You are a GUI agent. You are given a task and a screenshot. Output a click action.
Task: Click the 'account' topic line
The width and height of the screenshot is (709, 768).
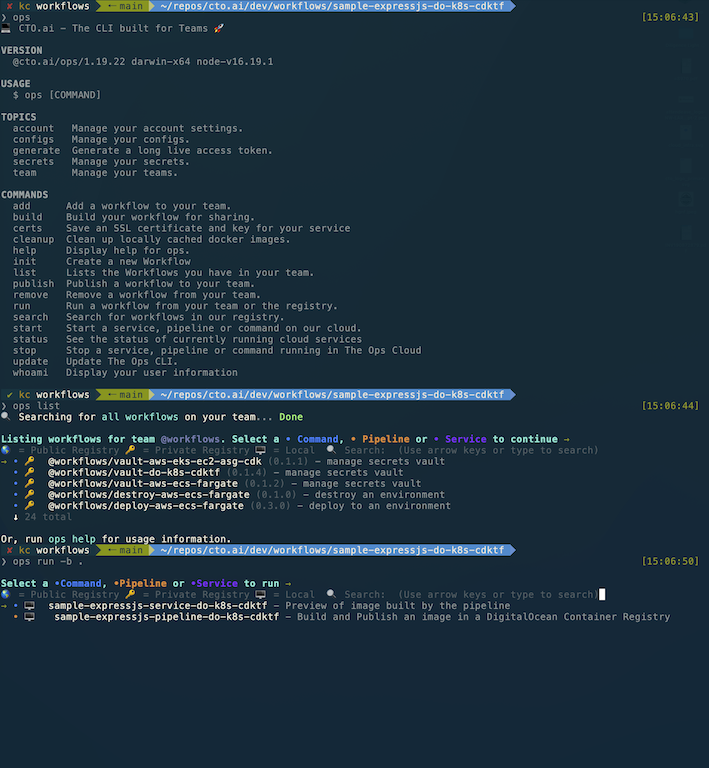click(128, 128)
